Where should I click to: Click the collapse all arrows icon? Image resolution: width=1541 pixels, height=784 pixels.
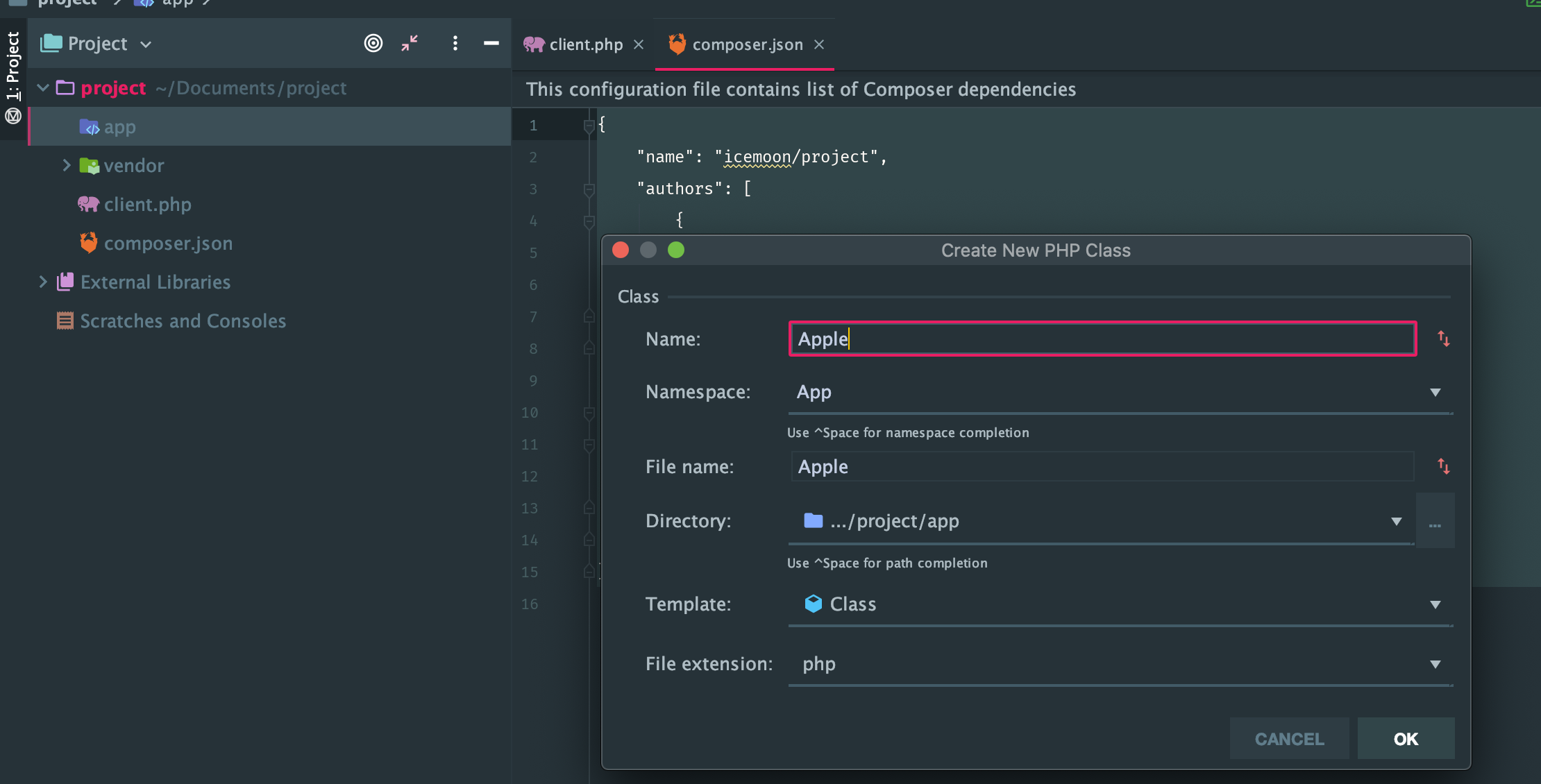pyautogui.click(x=410, y=44)
